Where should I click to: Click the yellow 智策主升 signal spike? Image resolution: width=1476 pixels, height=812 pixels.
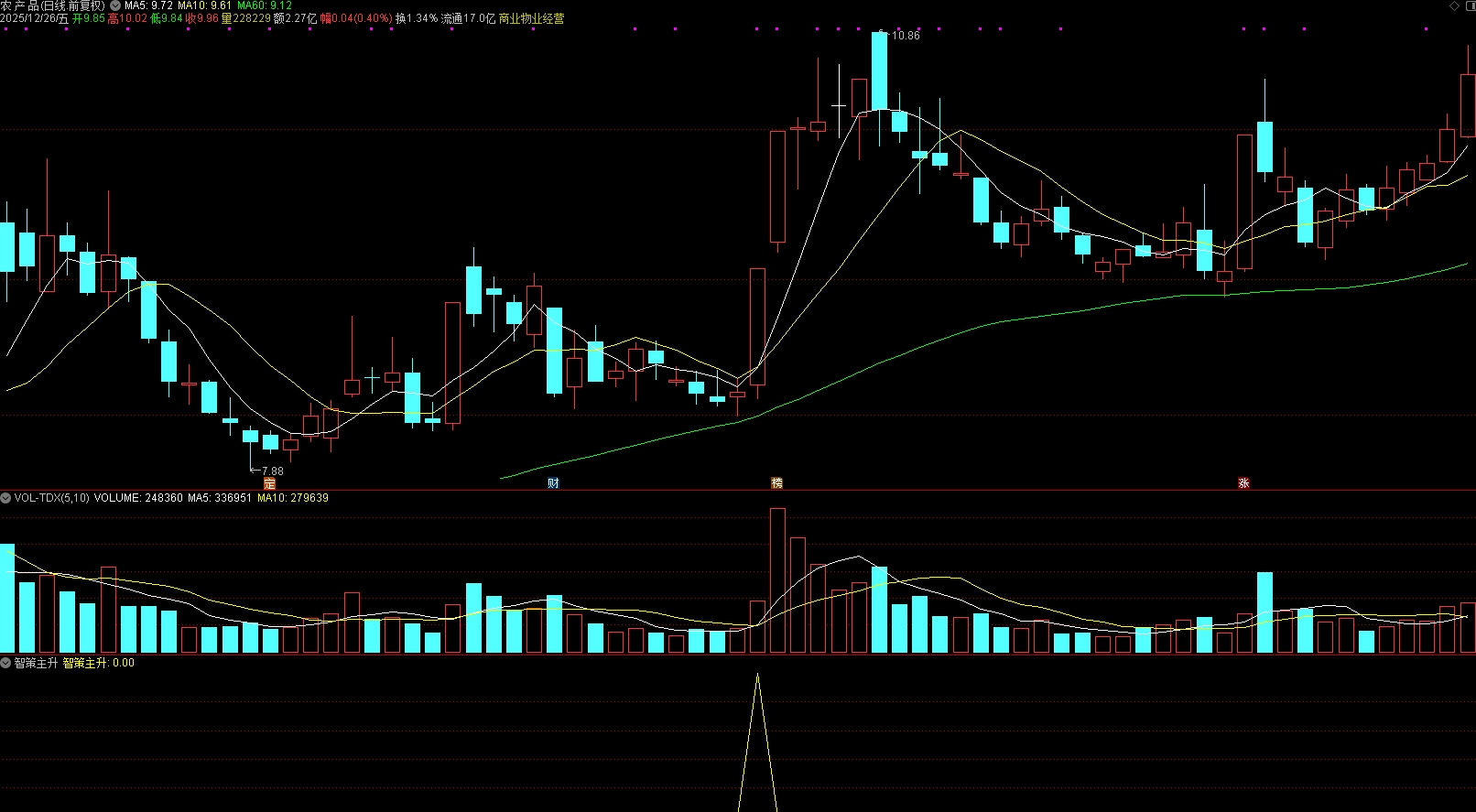coord(757,742)
